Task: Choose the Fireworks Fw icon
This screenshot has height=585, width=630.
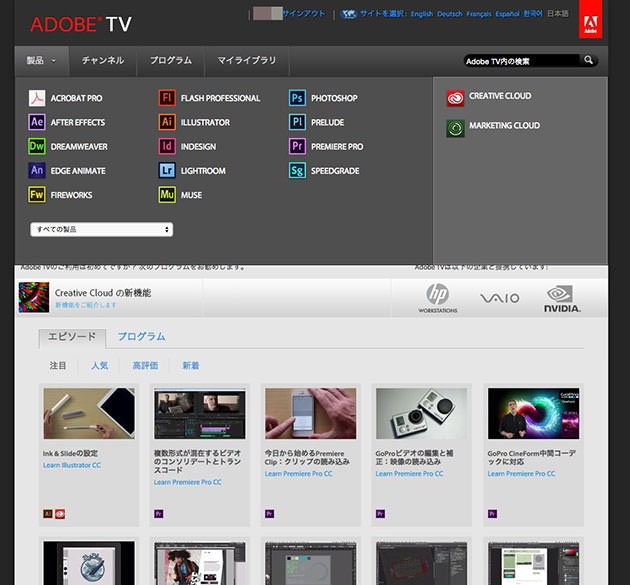Action: pyautogui.click(x=37, y=195)
